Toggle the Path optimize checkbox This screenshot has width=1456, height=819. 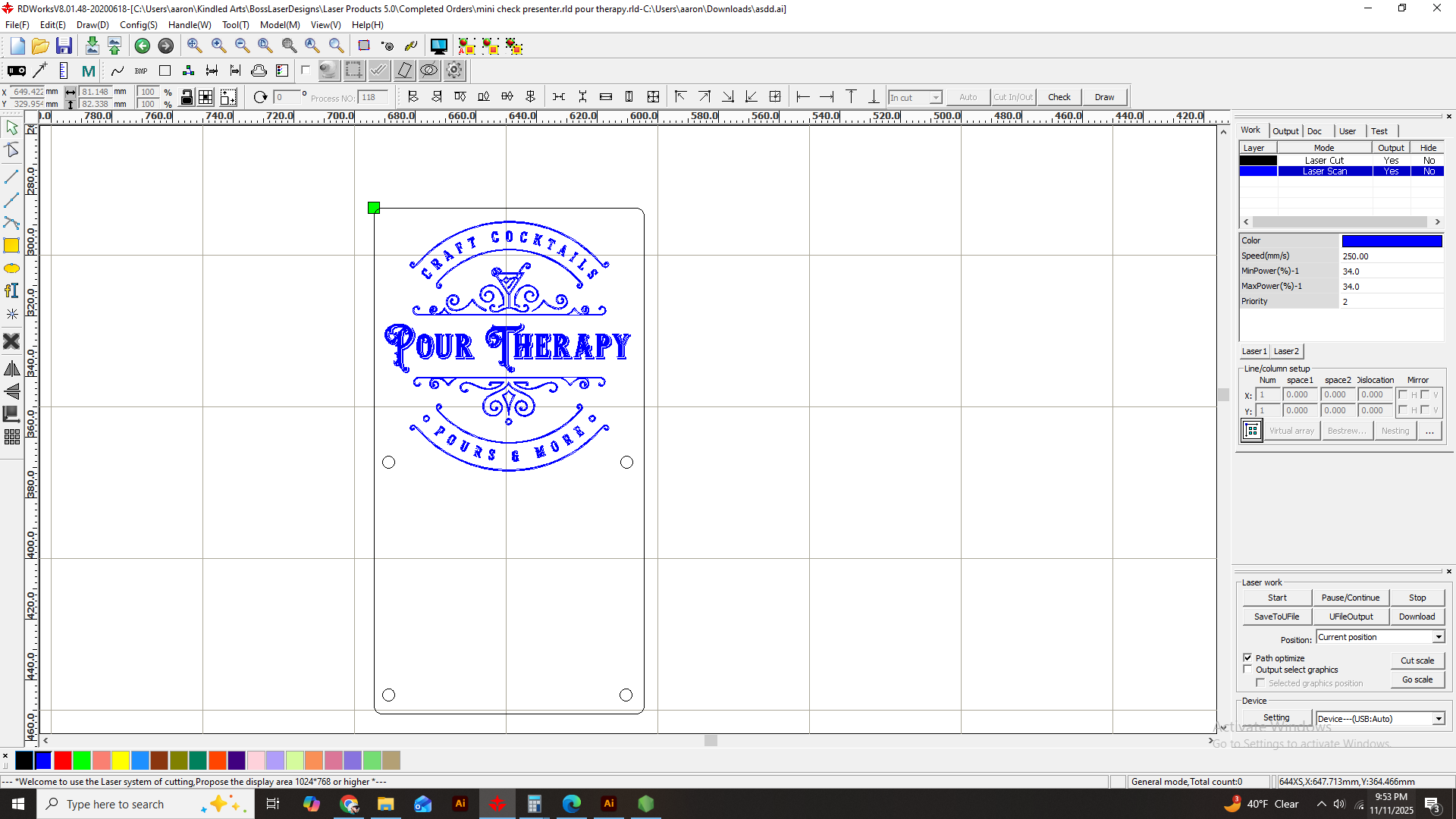[1247, 657]
